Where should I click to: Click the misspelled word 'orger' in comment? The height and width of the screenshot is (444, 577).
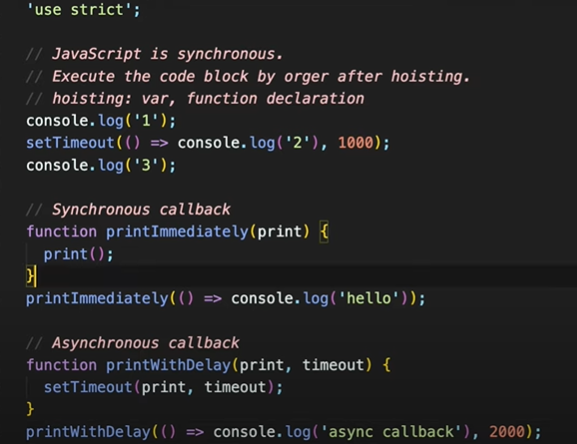(306, 77)
